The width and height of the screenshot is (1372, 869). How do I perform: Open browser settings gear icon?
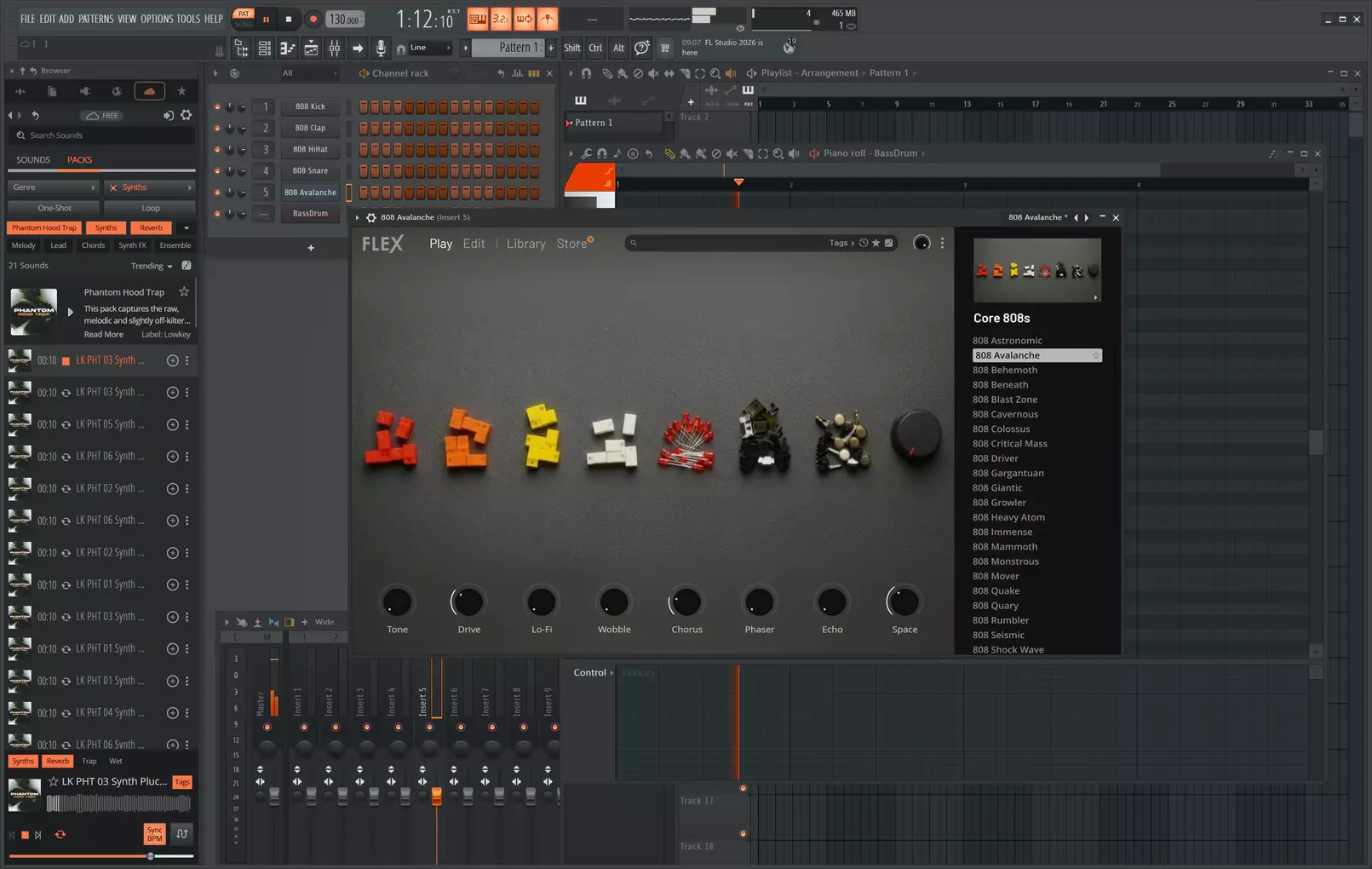click(x=186, y=115)
